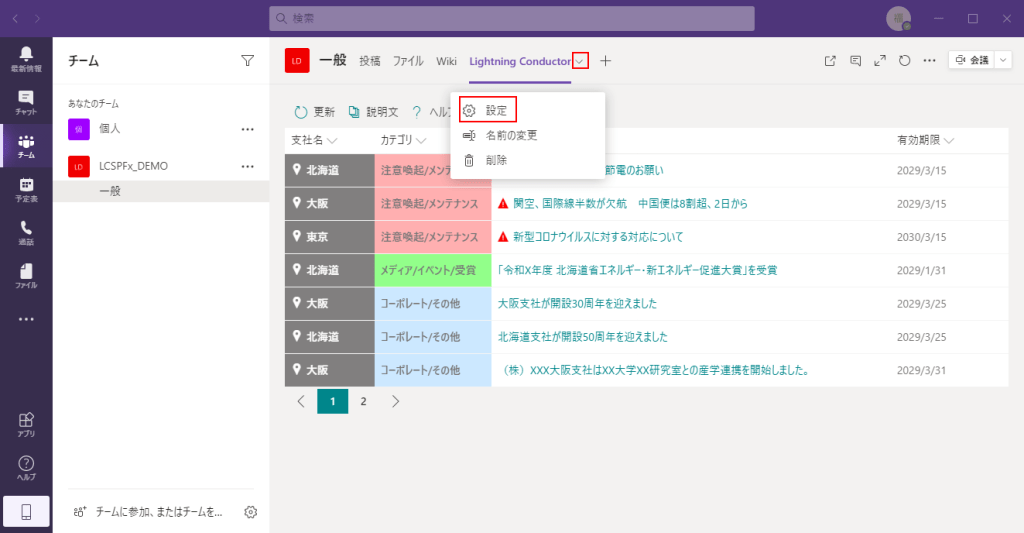The width and height of the screenshot is (1024, 533).
Task: Open the ファイル (Files) sidebar icon
Action: click(x=26, y=275)
